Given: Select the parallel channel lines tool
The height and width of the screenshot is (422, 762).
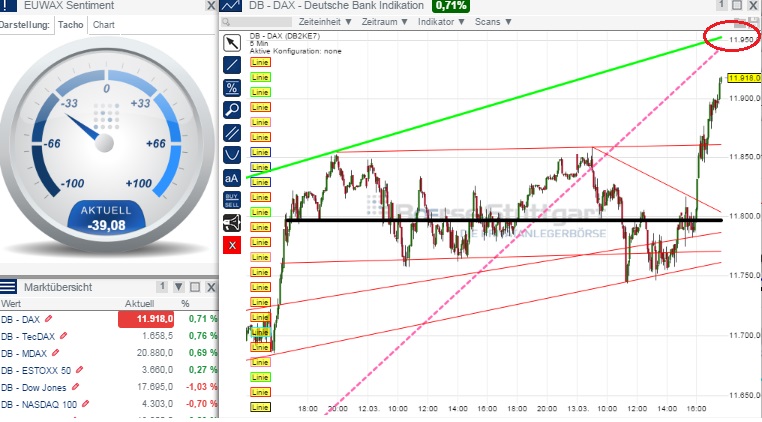Looking at the screenshot, I should coord(232,133).
